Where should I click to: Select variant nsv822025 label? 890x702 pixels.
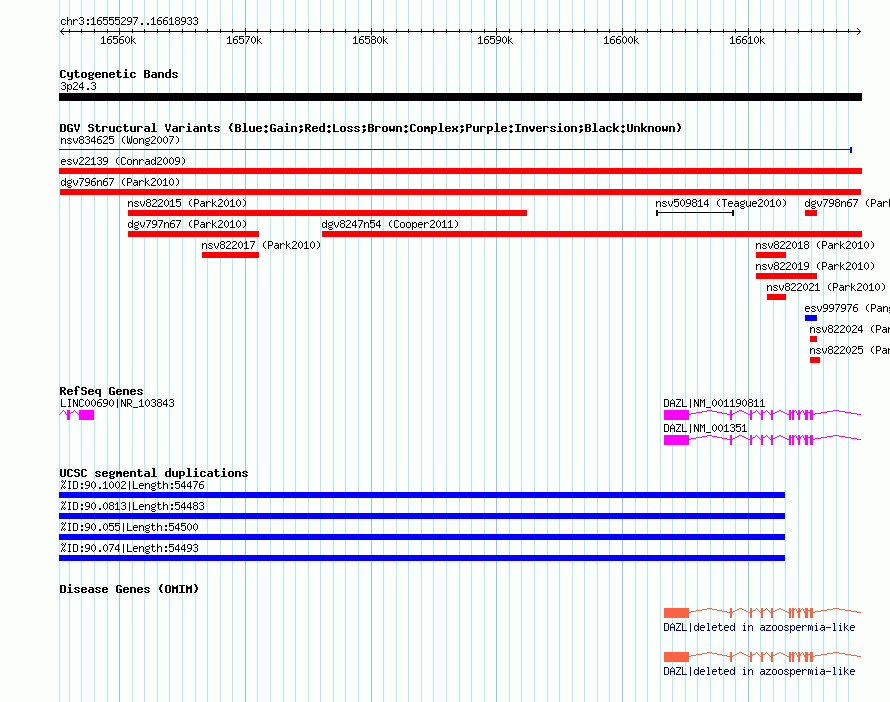[849, 350]
